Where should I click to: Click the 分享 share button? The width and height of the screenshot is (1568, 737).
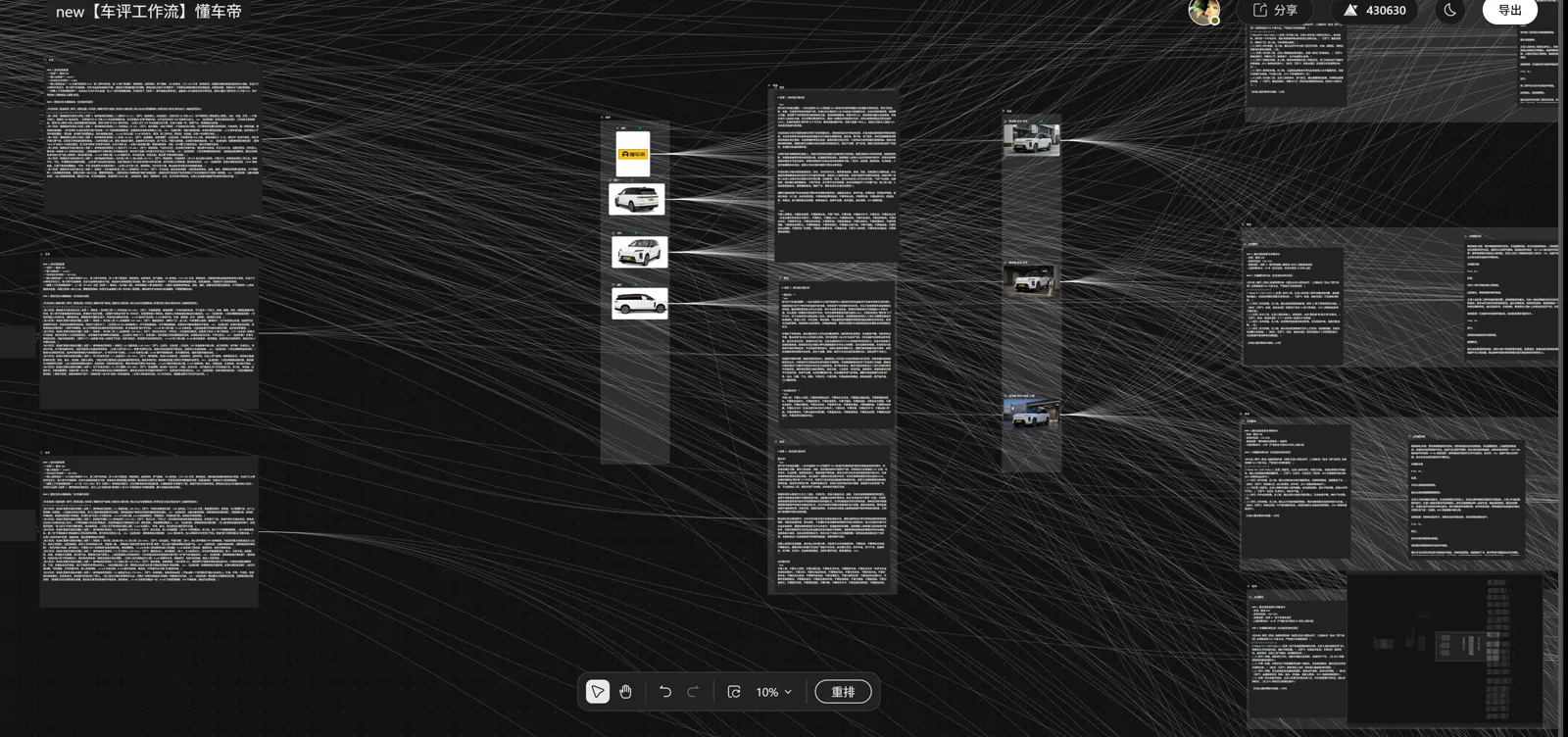coord(1275,11)
